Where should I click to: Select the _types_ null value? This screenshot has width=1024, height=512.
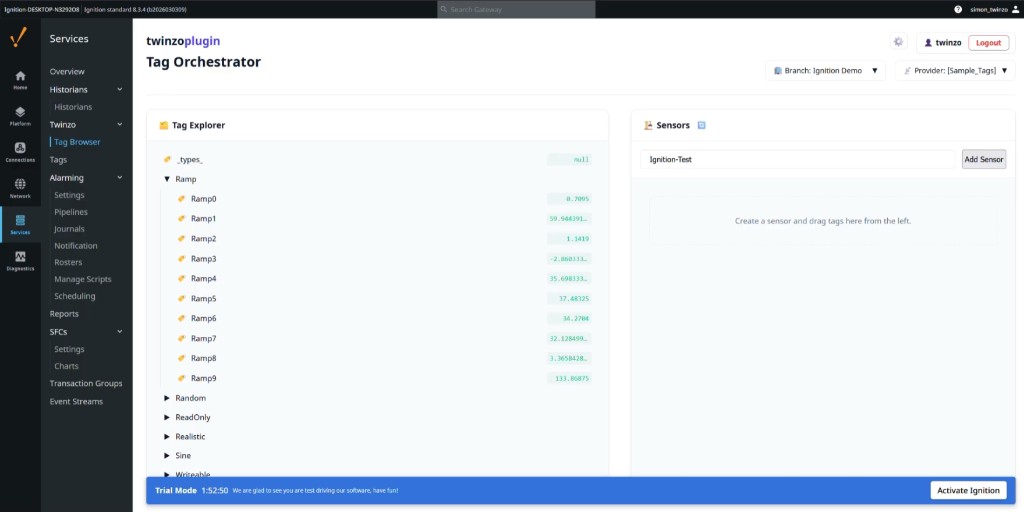(x=569, y=159)
